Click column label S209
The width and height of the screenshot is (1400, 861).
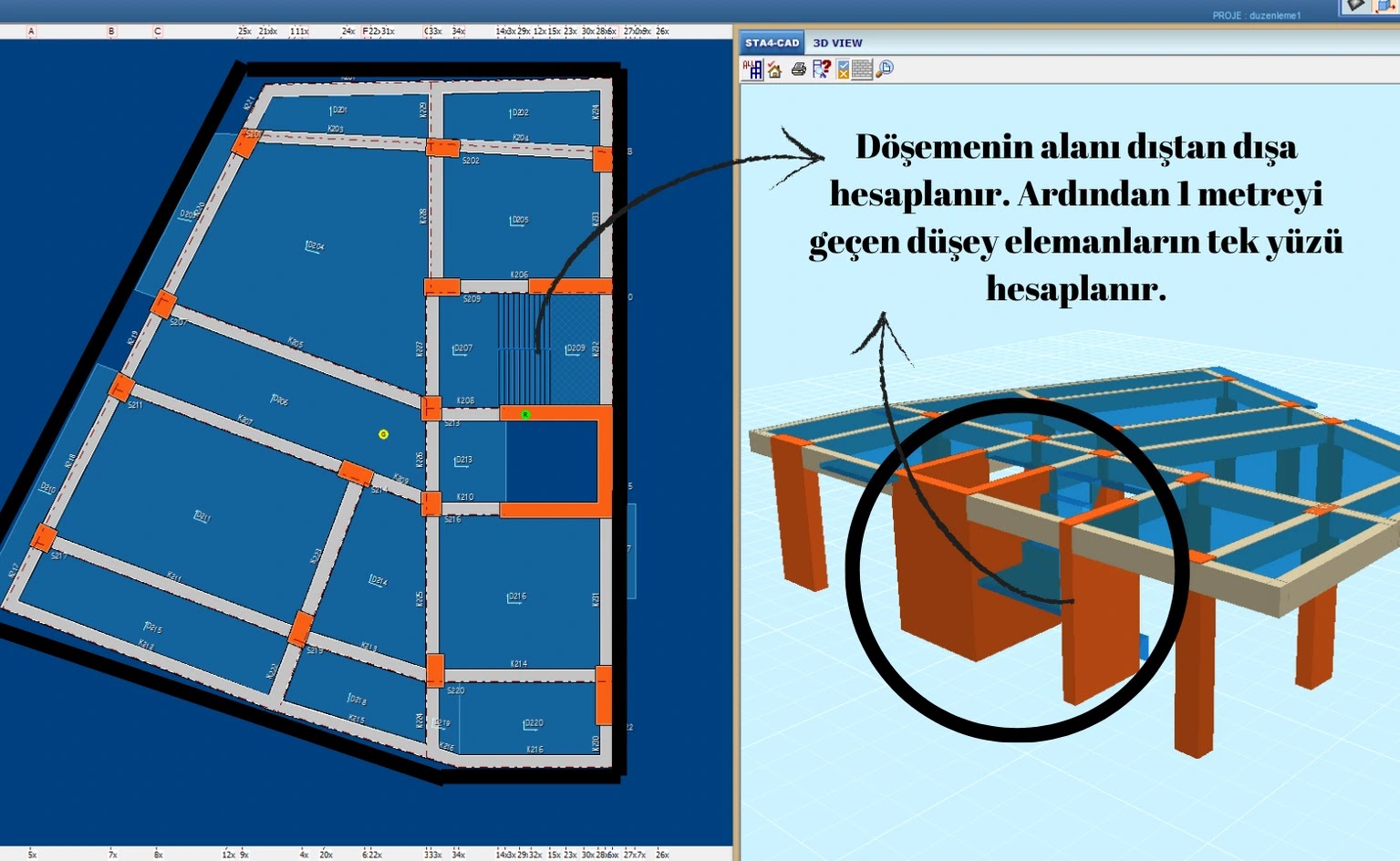[x=472, y=299]
